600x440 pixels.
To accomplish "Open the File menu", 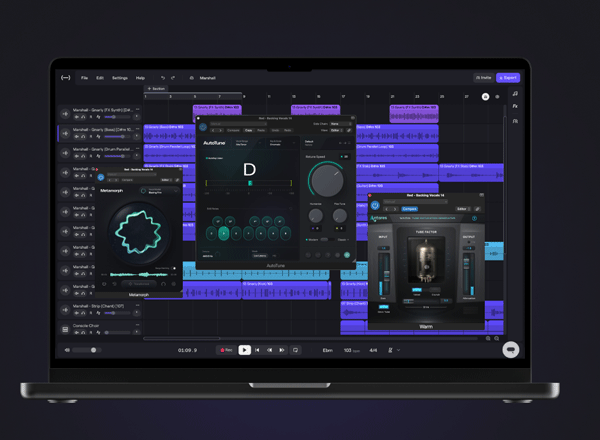I will point(85,78).
